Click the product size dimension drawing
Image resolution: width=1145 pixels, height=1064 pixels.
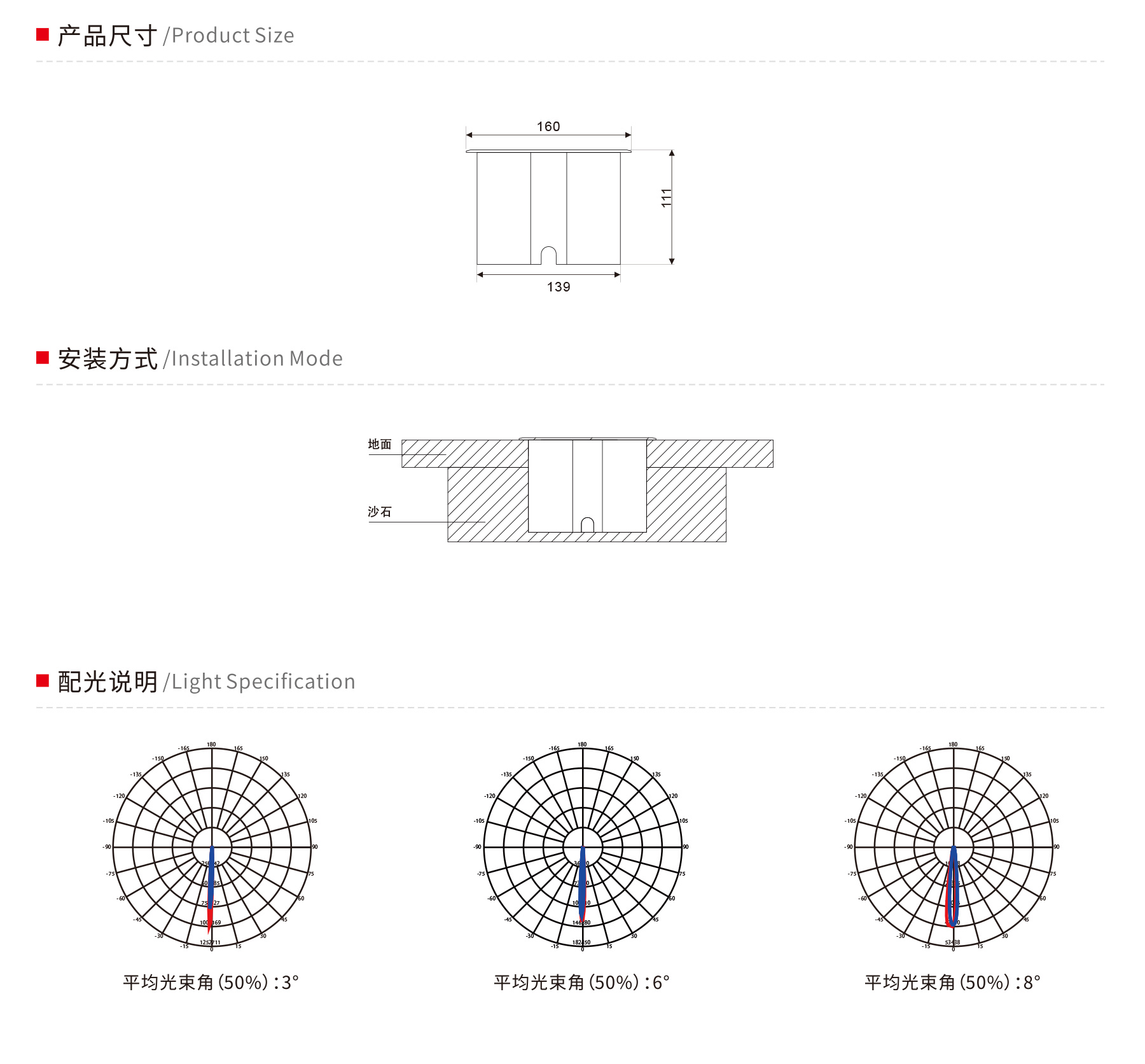click(570, 207)
